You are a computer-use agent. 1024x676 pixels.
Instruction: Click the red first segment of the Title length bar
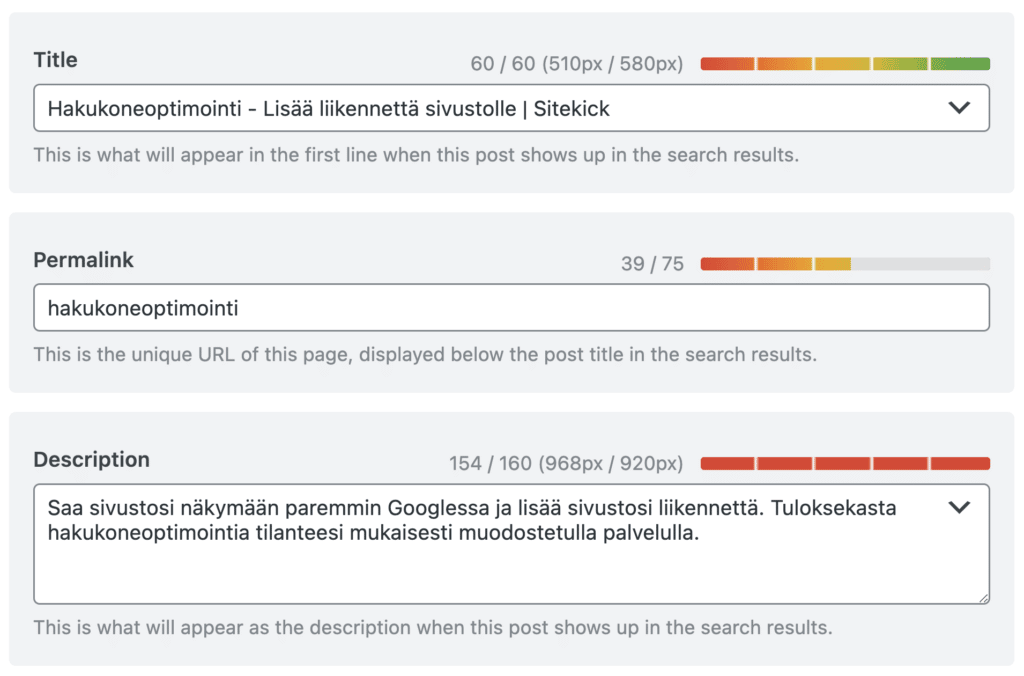click(x=727, y=62)
